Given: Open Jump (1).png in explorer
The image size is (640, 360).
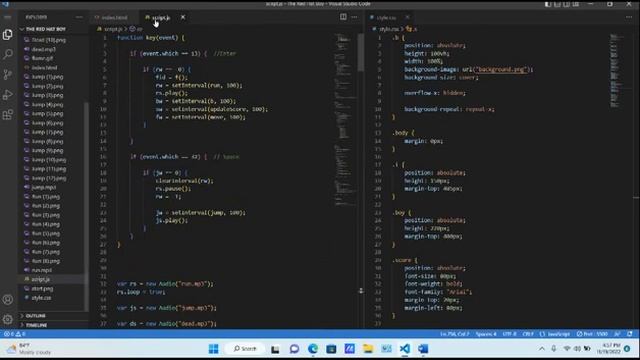Looking at the screenshot, I should coord(47,77).
